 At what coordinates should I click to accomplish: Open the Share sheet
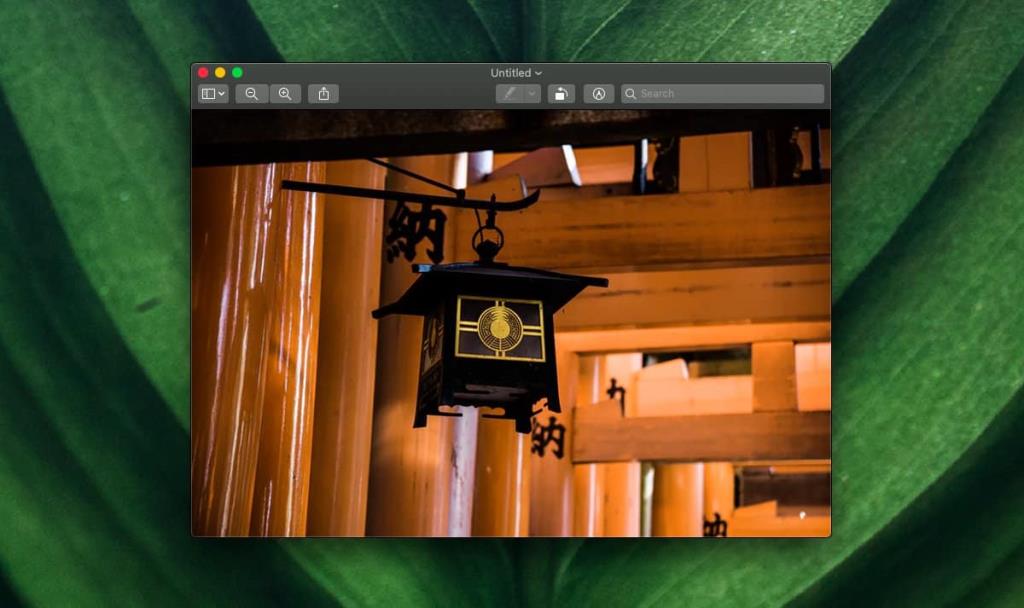click(x=322, y=93)
